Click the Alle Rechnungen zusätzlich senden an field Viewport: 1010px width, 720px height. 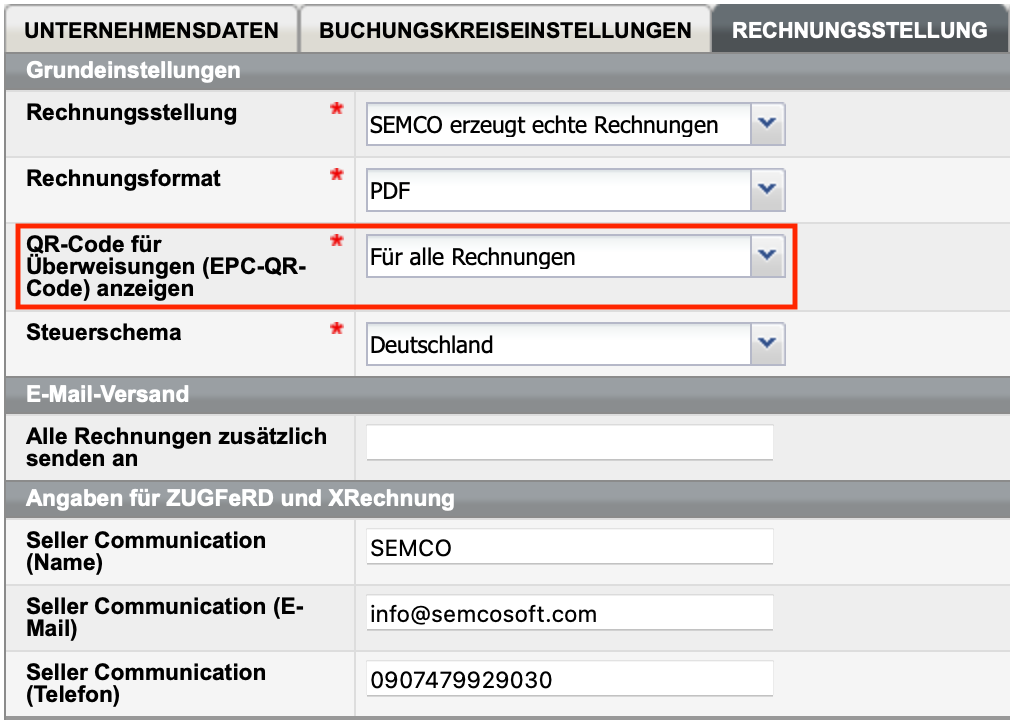pyautogui.click(x=568, y=441)
